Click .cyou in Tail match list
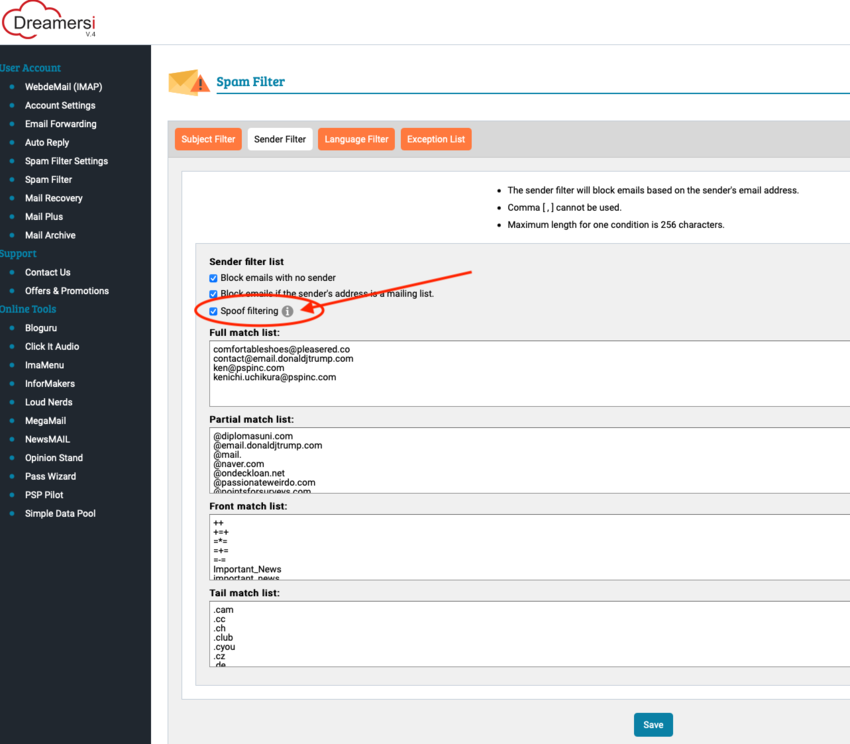This screenshot has width=850, height=744. 224,647
